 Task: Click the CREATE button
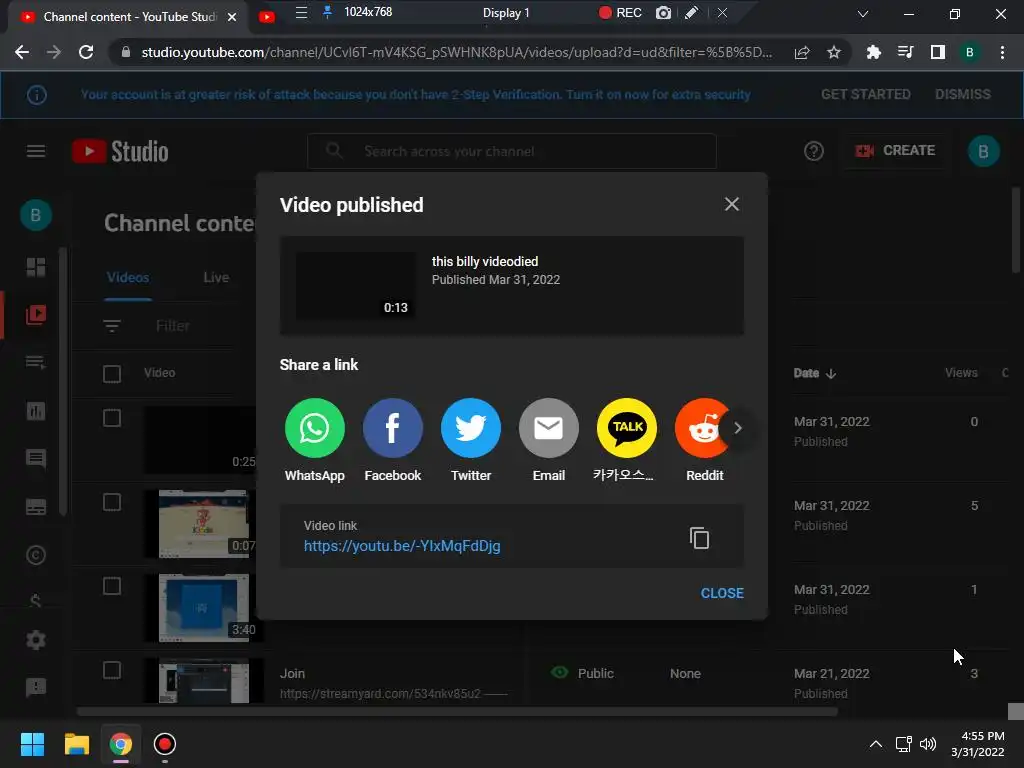coord(895,151)
